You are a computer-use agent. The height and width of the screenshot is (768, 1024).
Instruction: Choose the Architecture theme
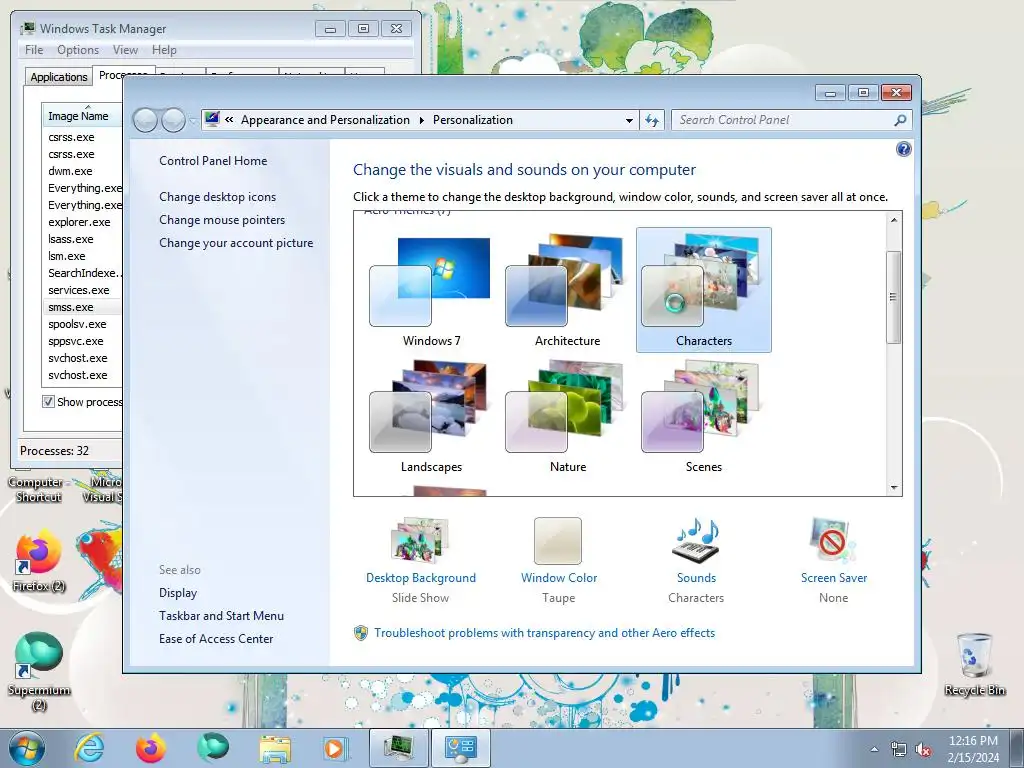567,291
